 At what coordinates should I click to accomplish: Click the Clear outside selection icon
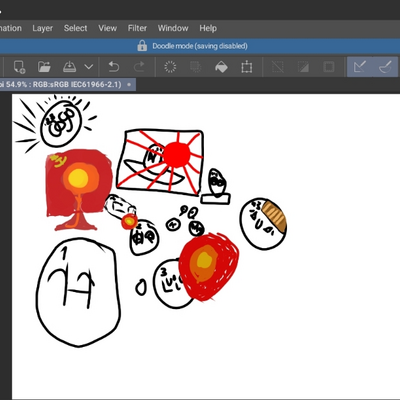[x=195, y=67]
